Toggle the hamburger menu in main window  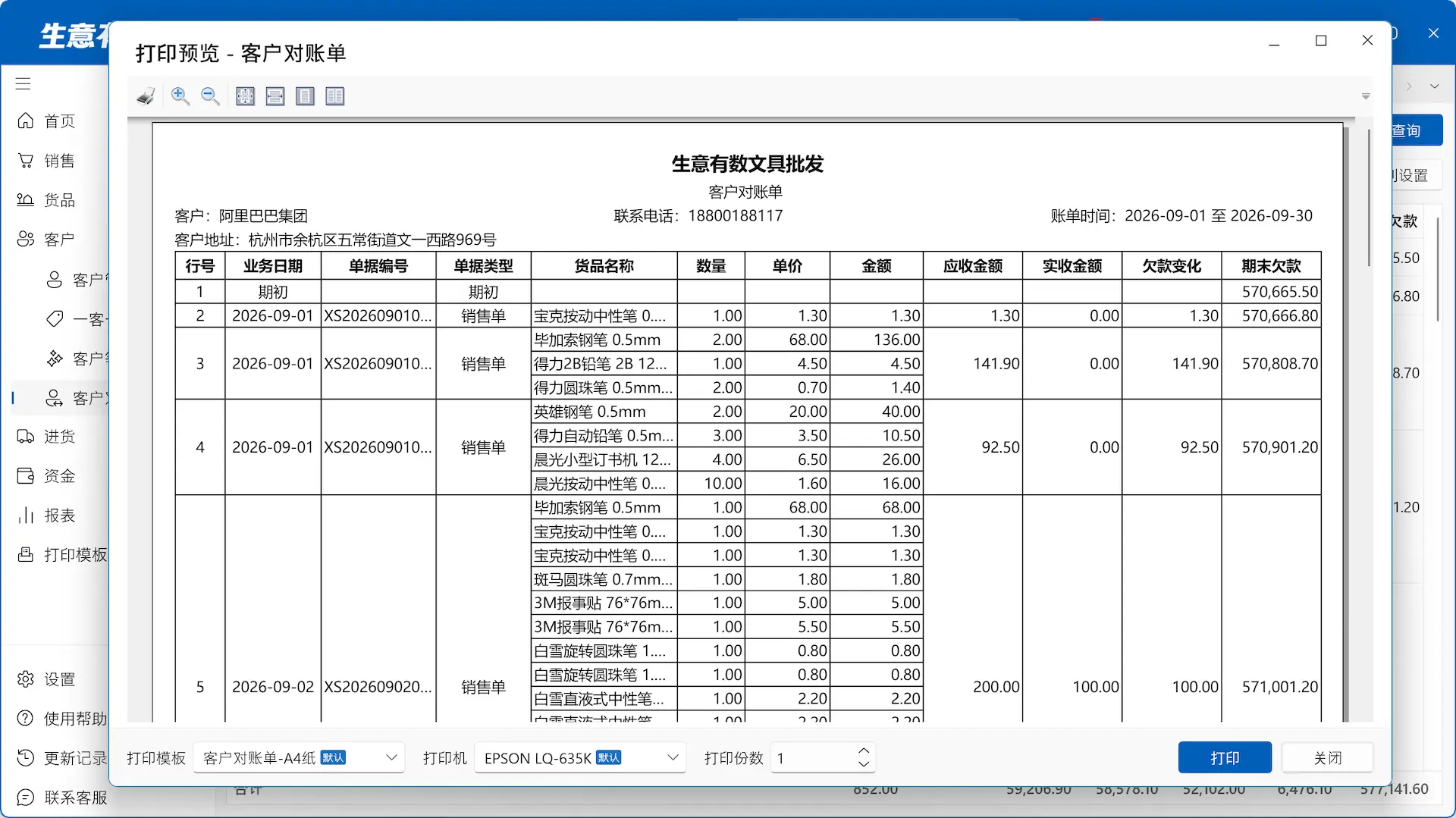coord(24,83)
